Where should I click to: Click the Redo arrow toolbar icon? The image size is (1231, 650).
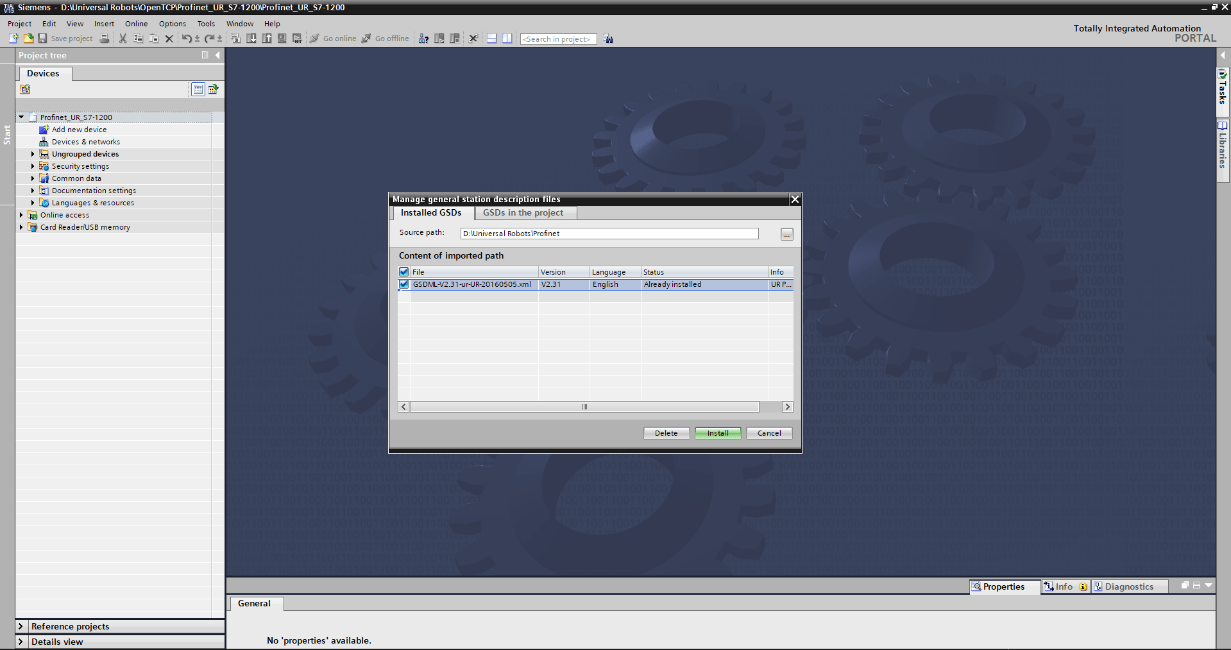209,39
